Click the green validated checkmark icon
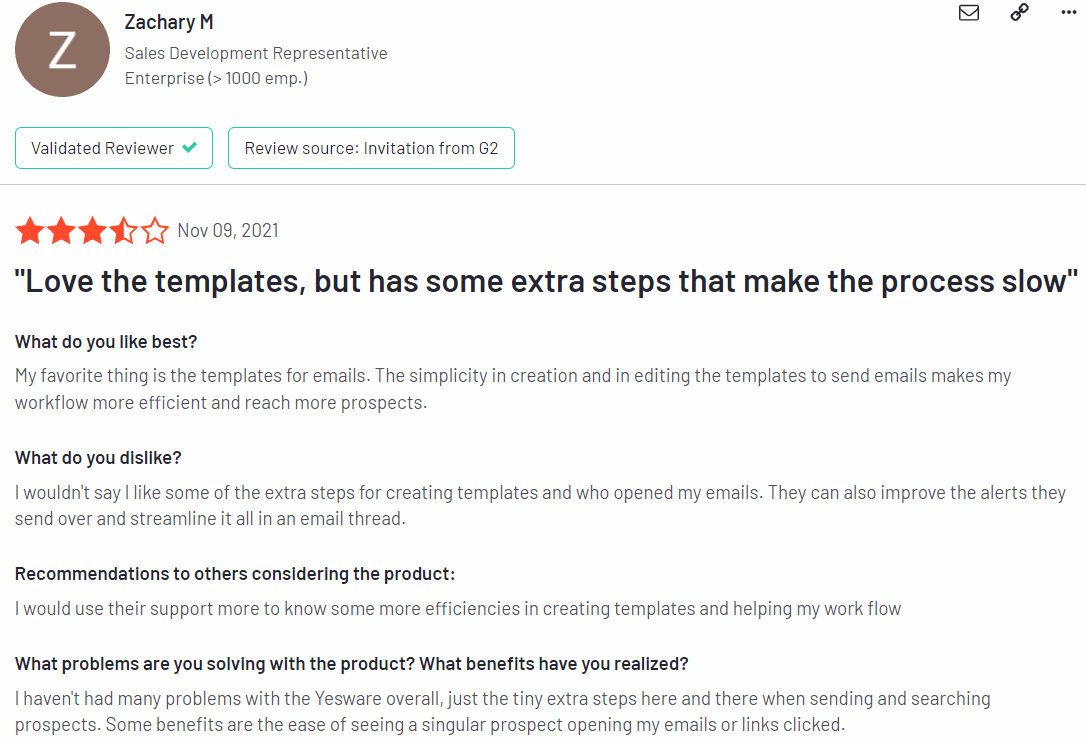The width and height of the screenshot is (1086, 744). tap(189, 148)
